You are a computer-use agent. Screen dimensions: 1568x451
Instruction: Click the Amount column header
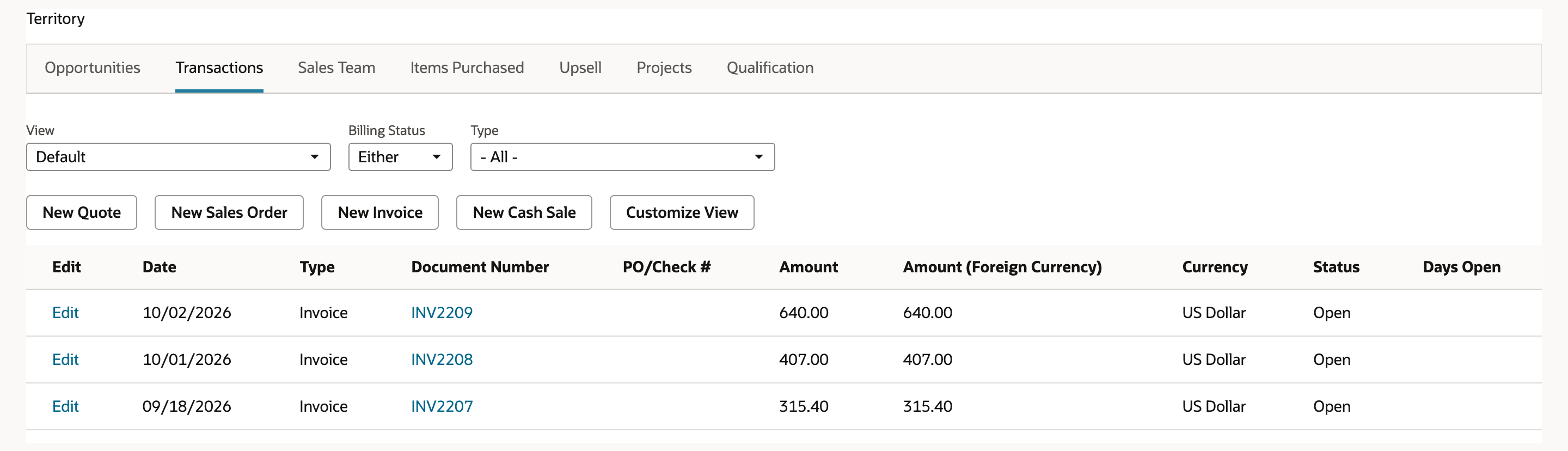click(808, 267)
